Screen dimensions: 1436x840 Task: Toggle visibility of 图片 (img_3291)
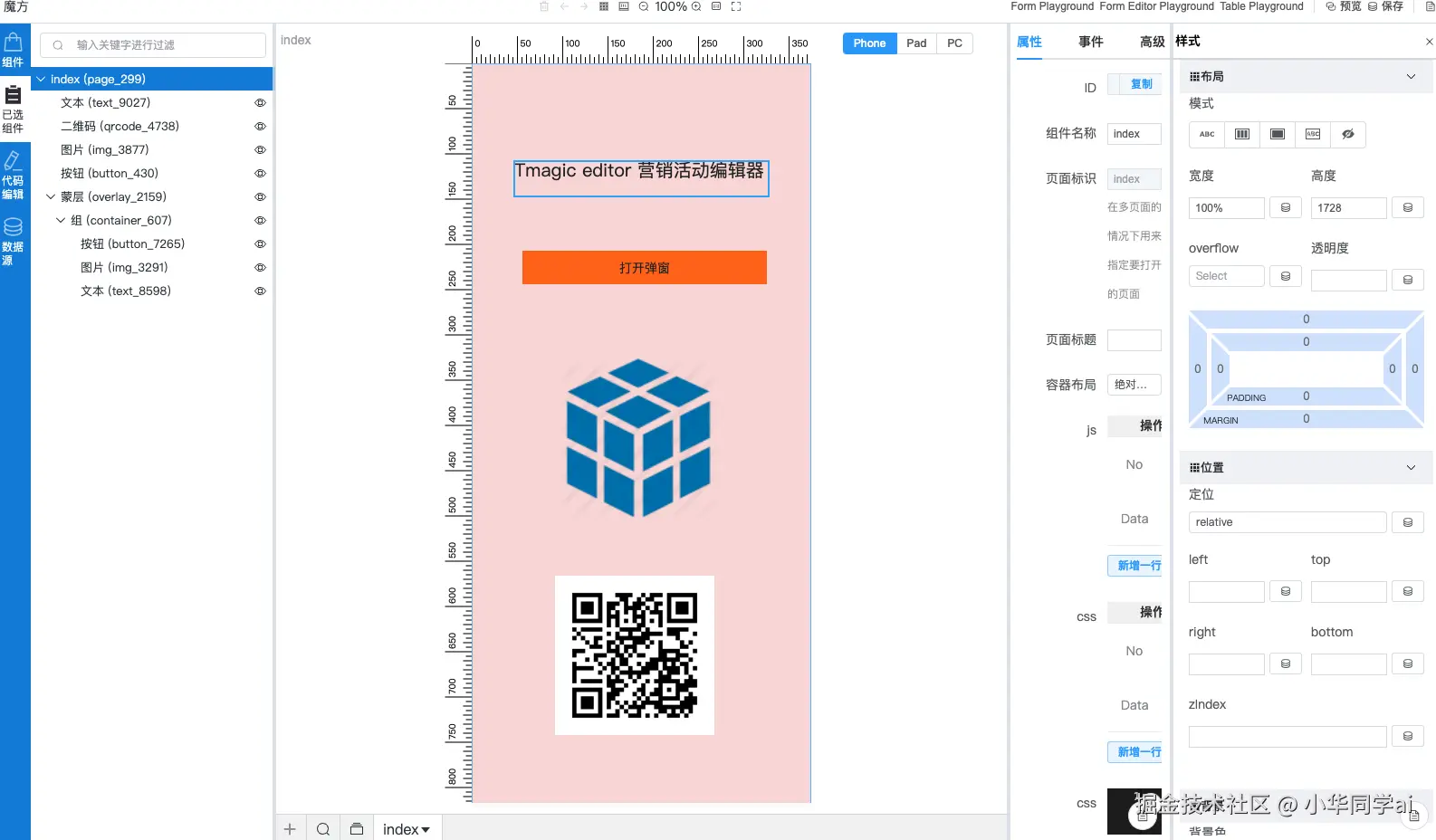point(260,268)
